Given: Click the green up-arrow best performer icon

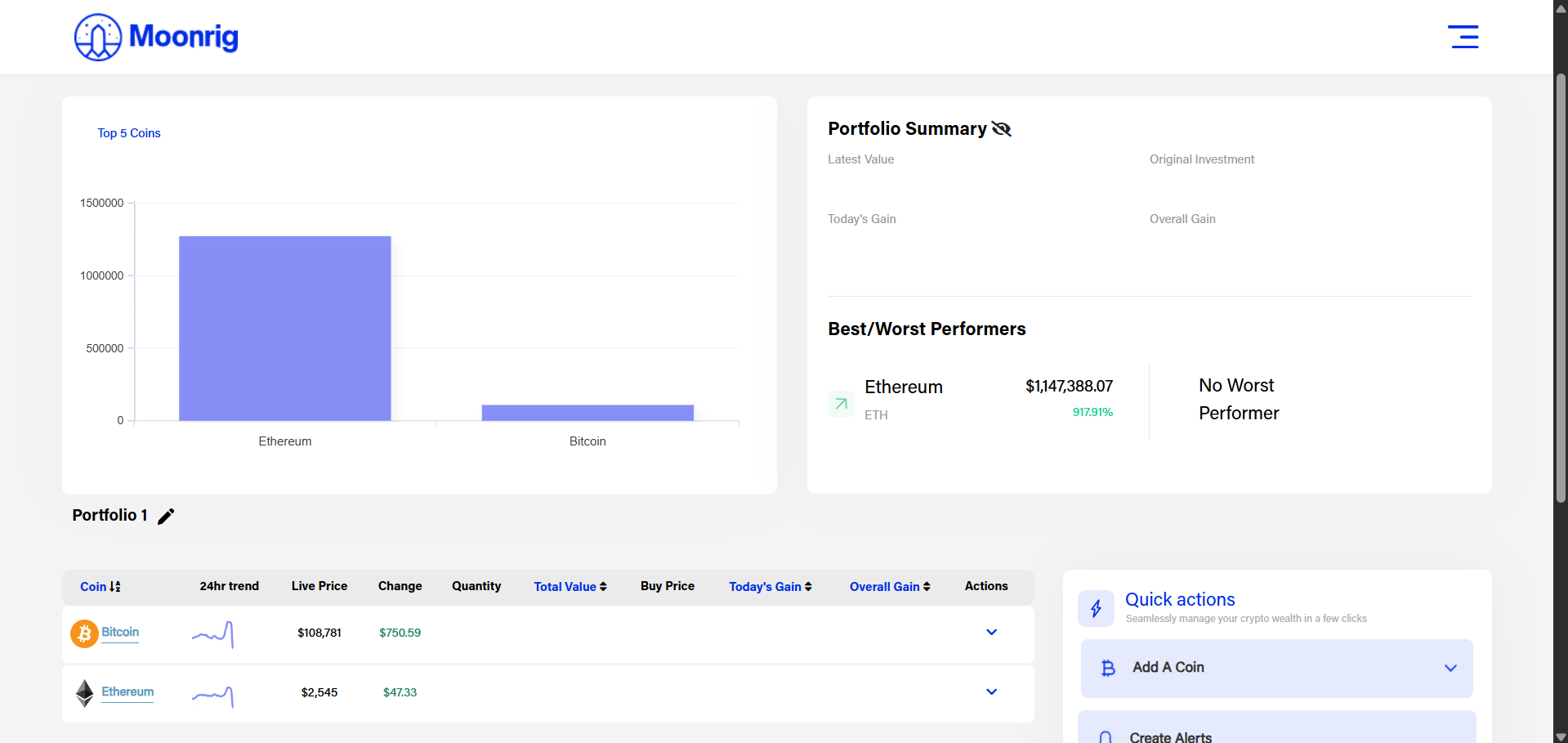Looking at the screenshot, I should point(841,404).
